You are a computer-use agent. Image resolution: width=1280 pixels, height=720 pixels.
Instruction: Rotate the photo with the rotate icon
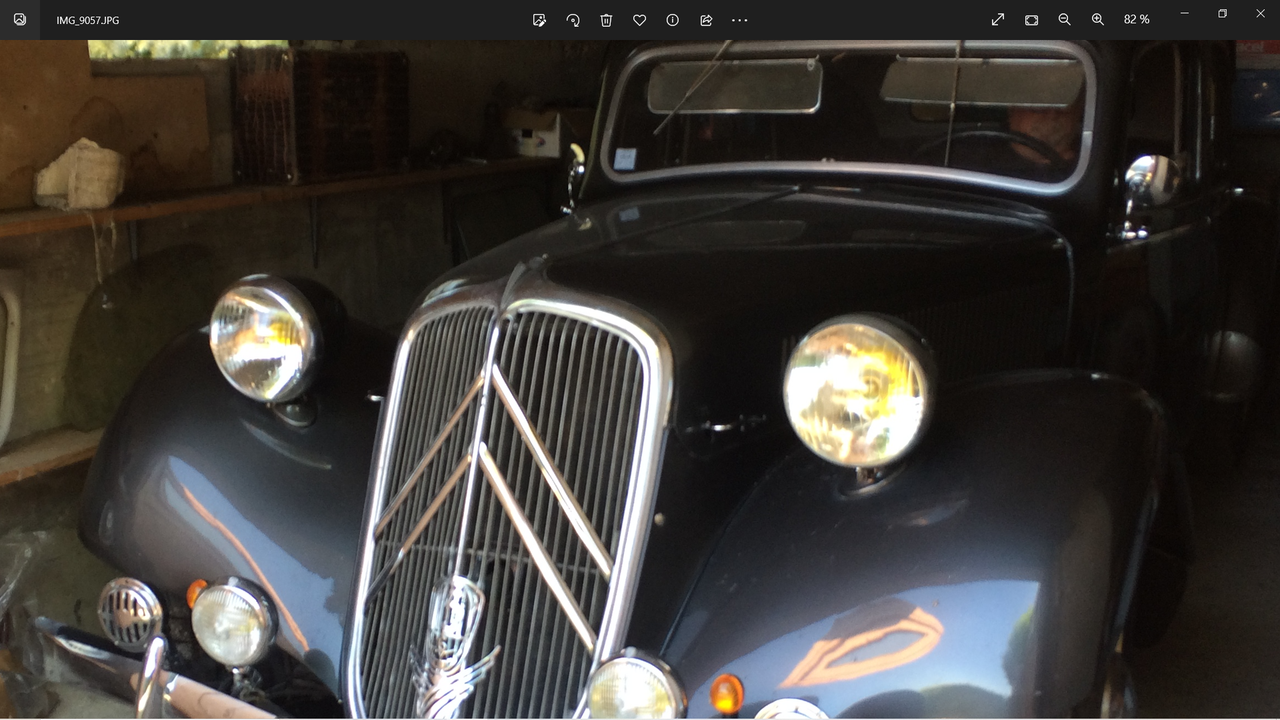[x=573, y=20]
